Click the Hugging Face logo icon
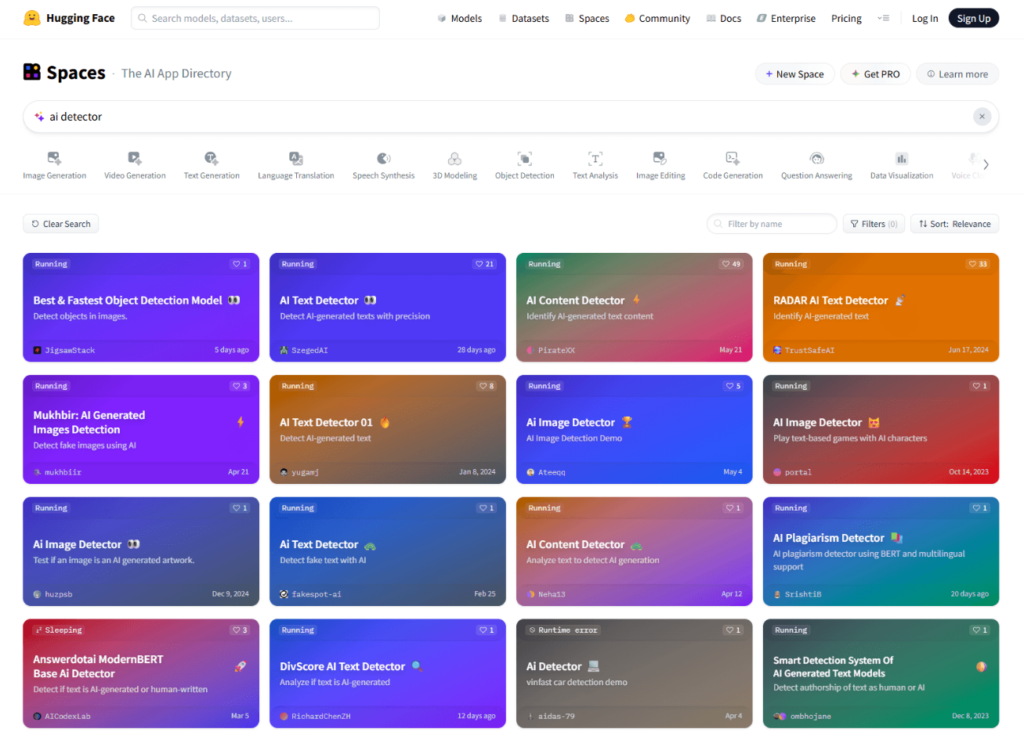1024x736 pixels. 32,18
